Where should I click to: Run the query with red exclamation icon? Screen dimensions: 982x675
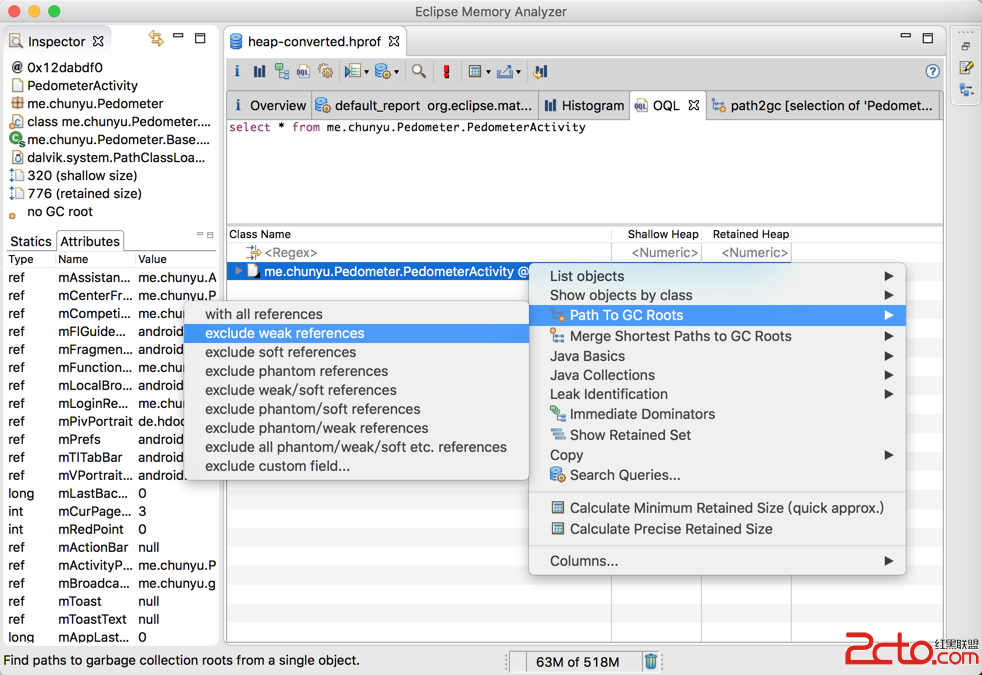point(446,72)
